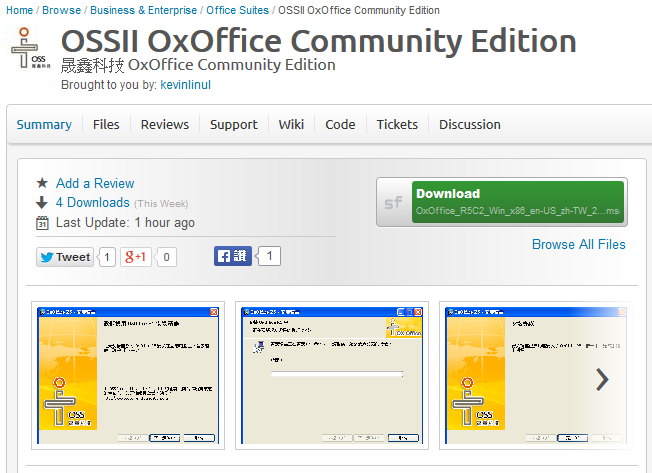This screenshot has width=652, height=473.
Task: Open the second screenshot thumbnail with progress bar
Action: coord(332,376)
